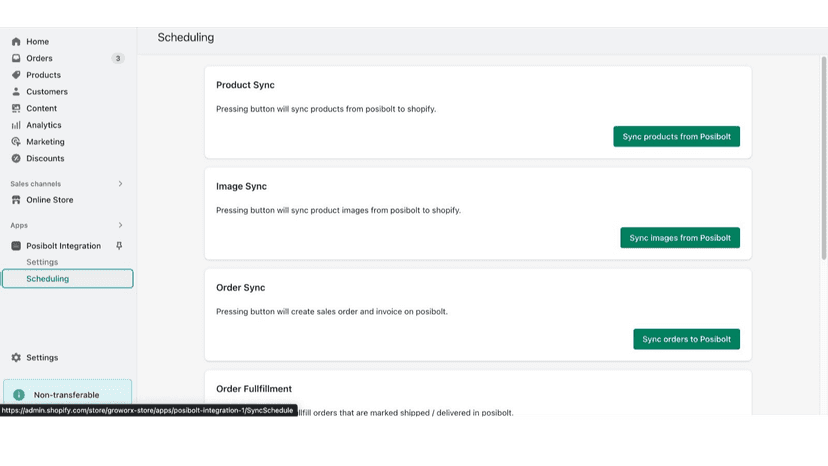Click the Orders inbox icon
The width and height of the screenshot is (828, 466).
tap(16, 58)
